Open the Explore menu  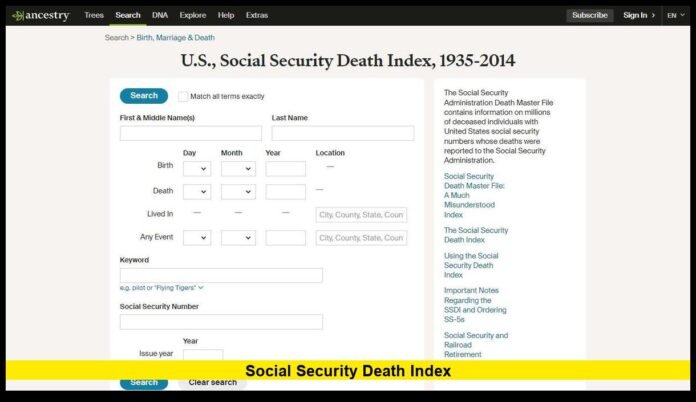(x=193, y=15)
